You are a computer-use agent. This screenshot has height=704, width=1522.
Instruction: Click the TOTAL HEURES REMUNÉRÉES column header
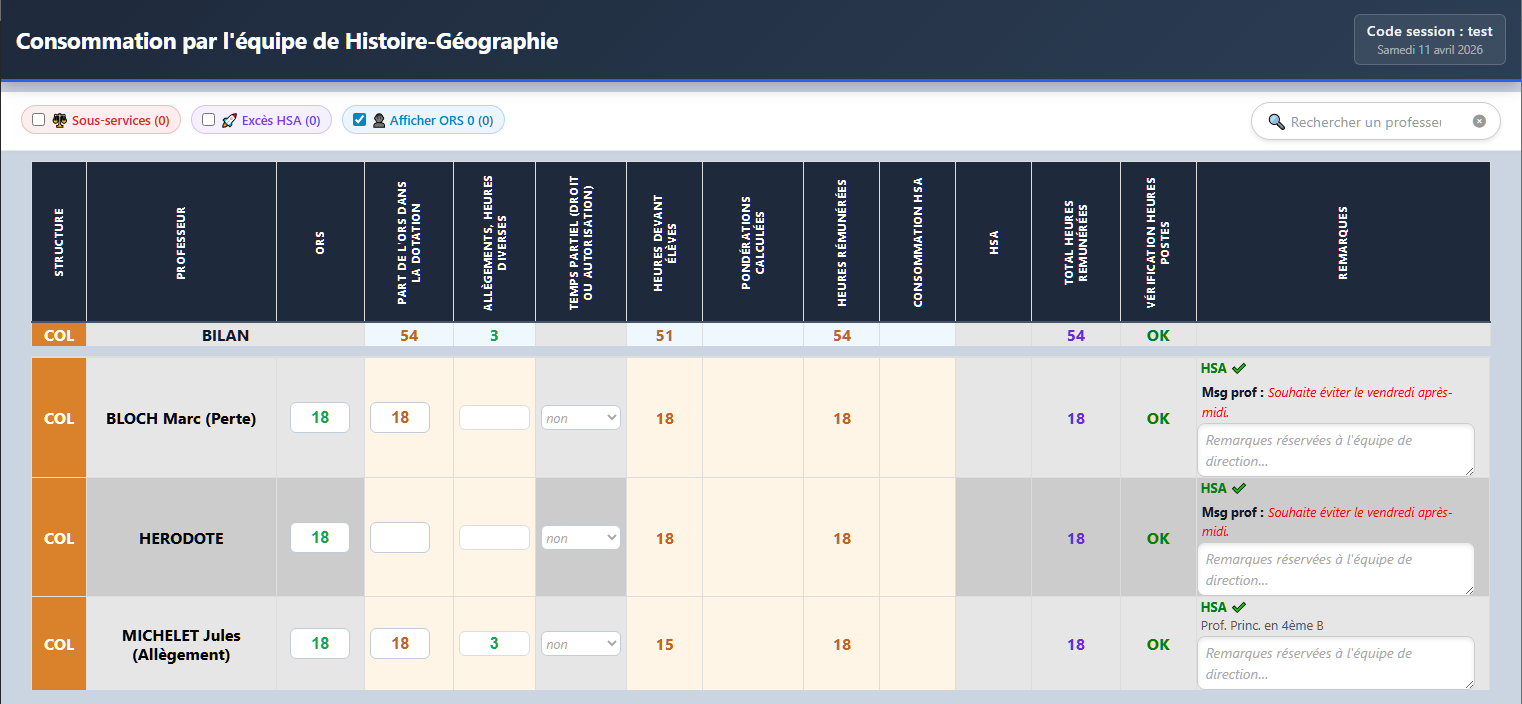pos(1075,242)
